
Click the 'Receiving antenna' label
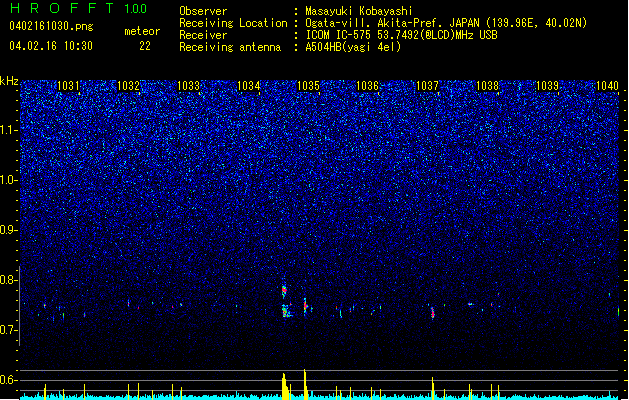tap(230, 47)
